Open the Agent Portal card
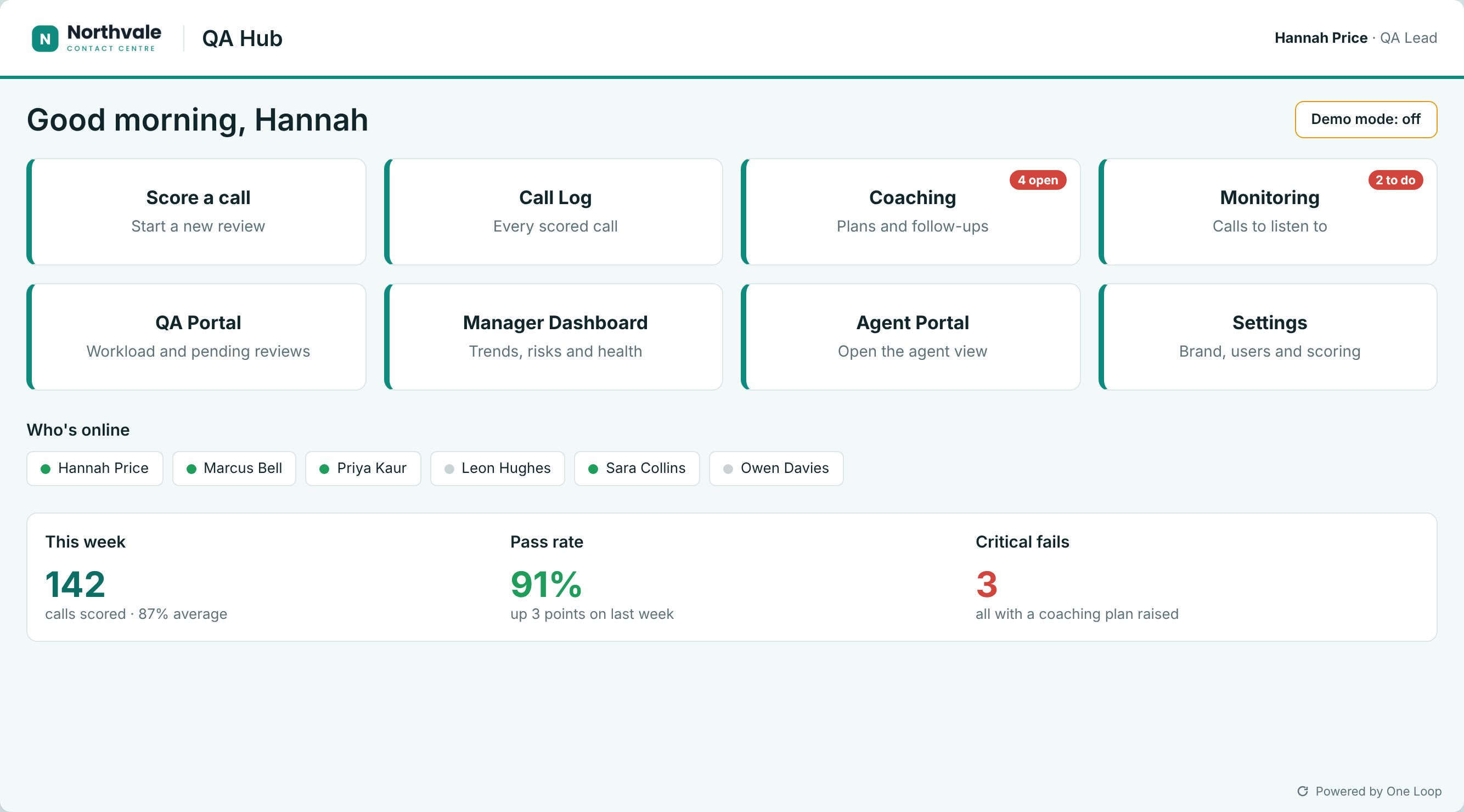 [x=910, y=337]
